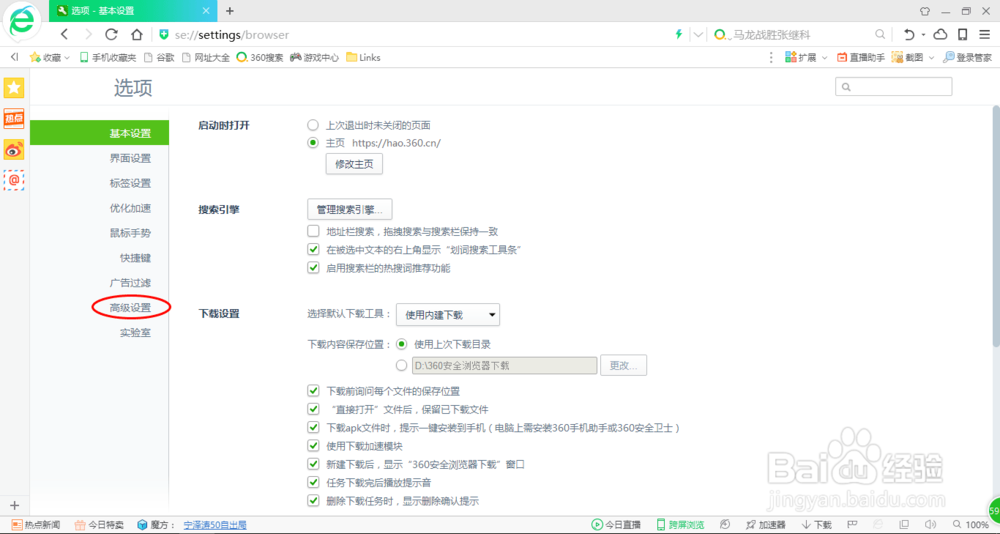Open the cloud sync icon
The image size is (1000, 534).
[x=940, y=34]
